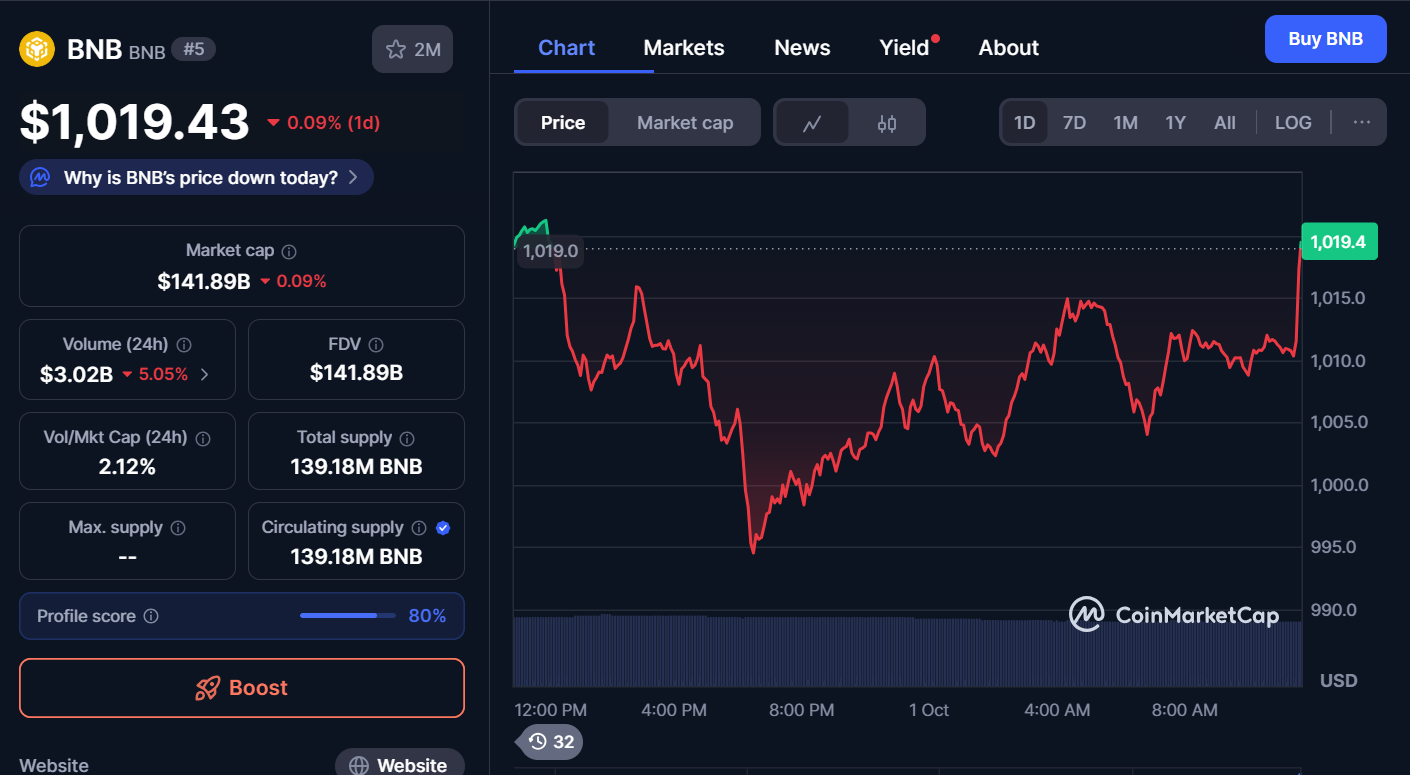Screen dimensions: 1410x775
Task: Click the Circulating supply verified badge
Action: [443, 528]
